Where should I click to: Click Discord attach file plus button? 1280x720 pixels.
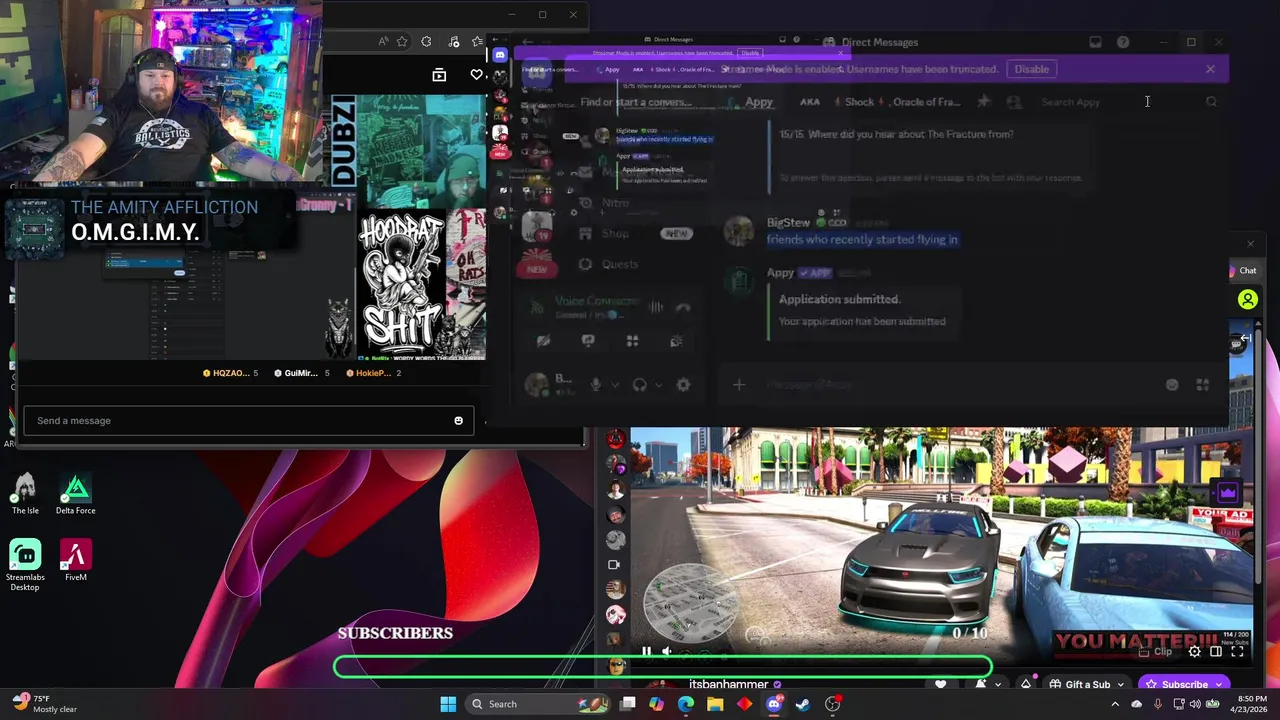click(739, 384)
